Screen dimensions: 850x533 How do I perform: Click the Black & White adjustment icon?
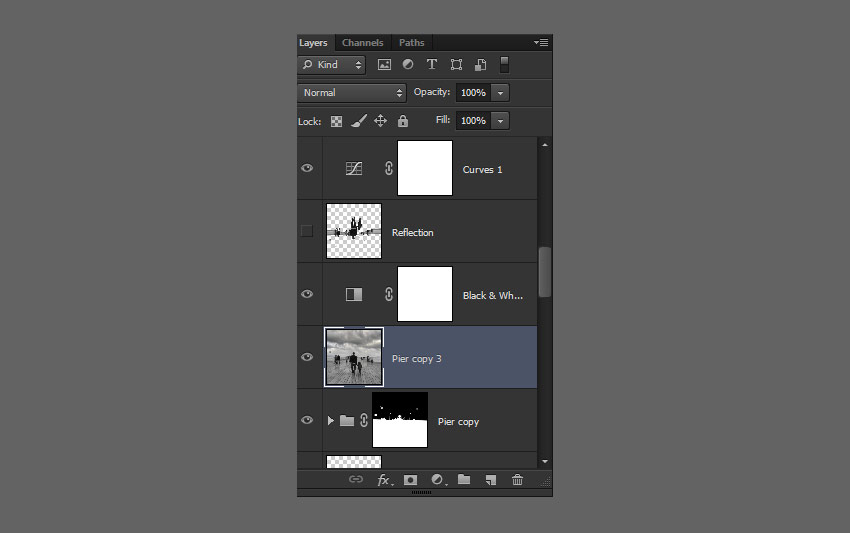[x=354, y=294]
